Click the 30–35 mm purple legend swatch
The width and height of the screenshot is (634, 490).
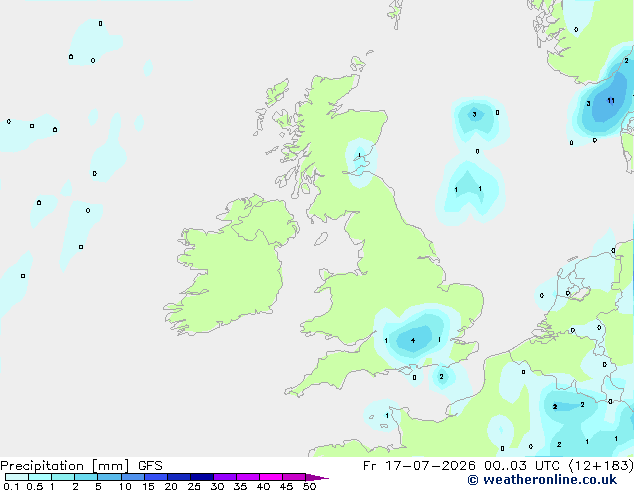225,477
